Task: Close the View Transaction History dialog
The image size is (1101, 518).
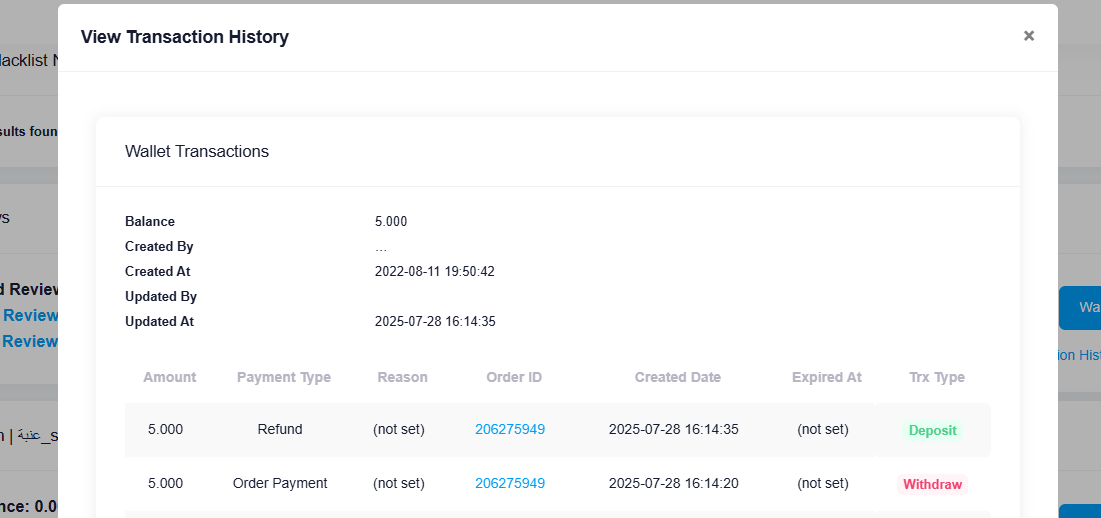Action: (x=1029, y=36)
